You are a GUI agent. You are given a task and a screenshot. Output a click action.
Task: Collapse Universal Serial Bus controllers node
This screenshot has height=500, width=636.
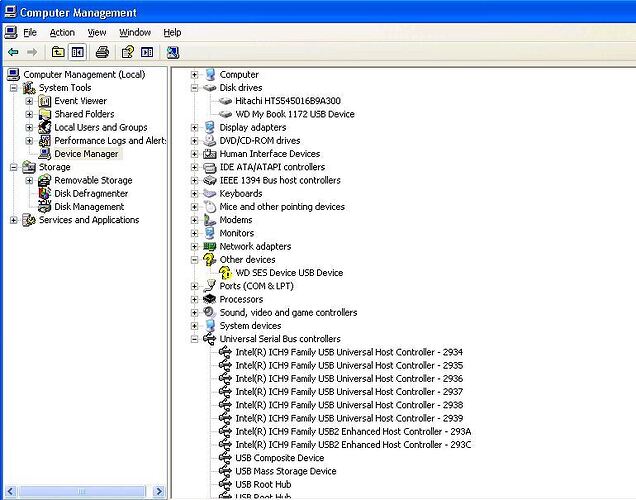point(194,339)
